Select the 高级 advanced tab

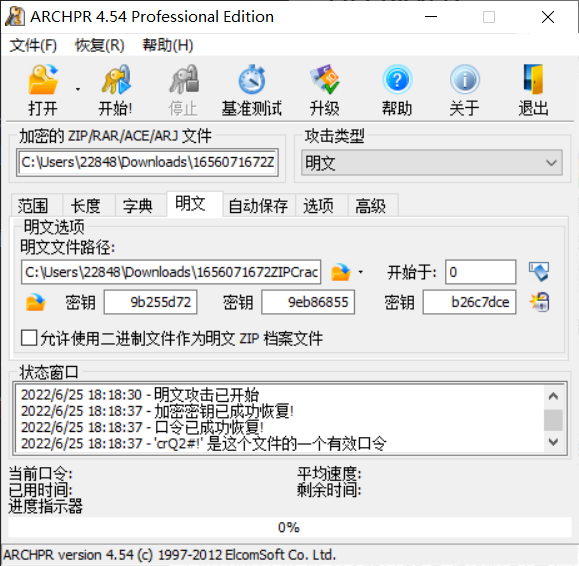click(370, 206)
